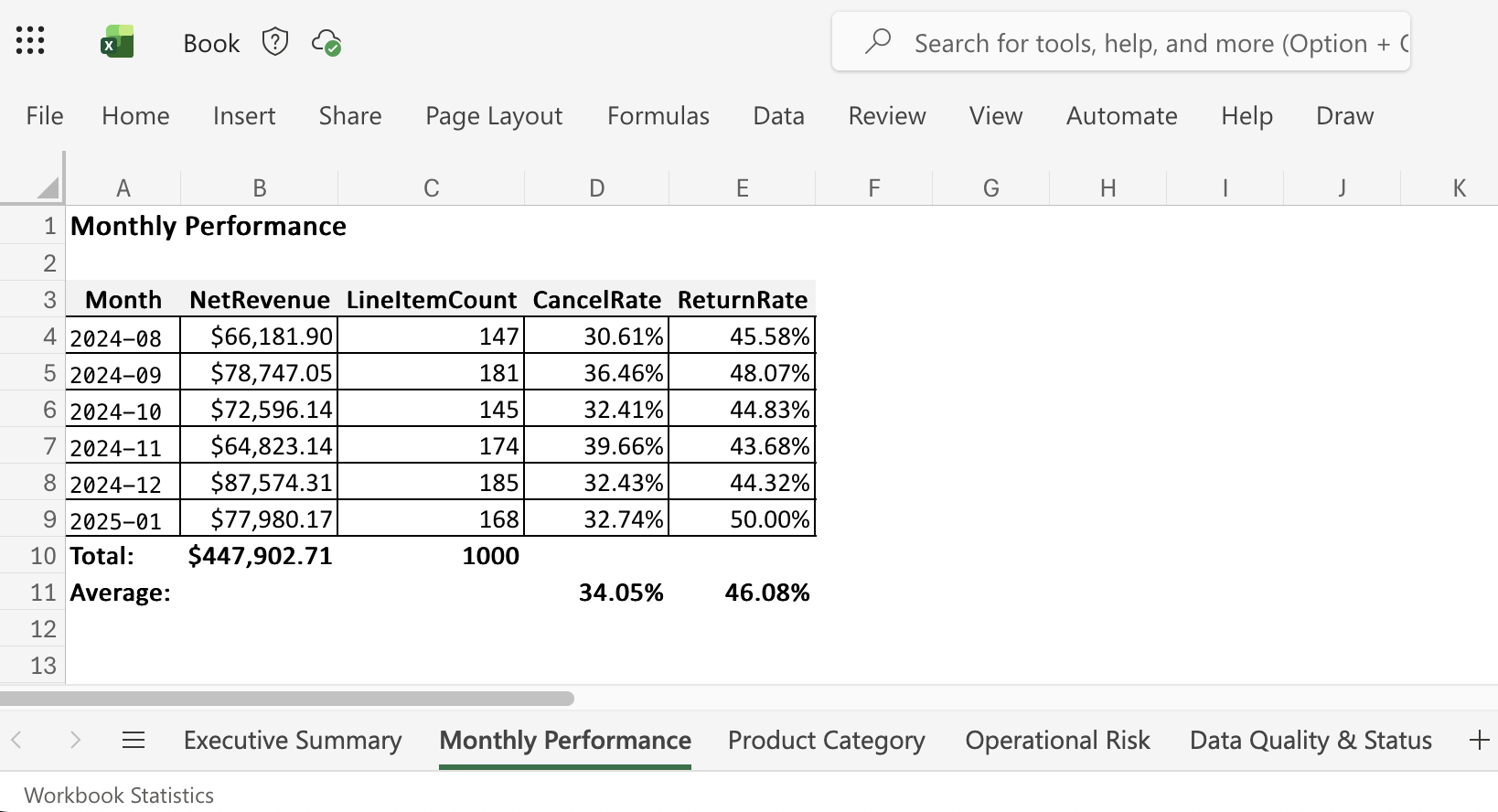
Task: Select the 39.66% cancel rate cell
Action: pyautogui.click(x=597, y=445)
